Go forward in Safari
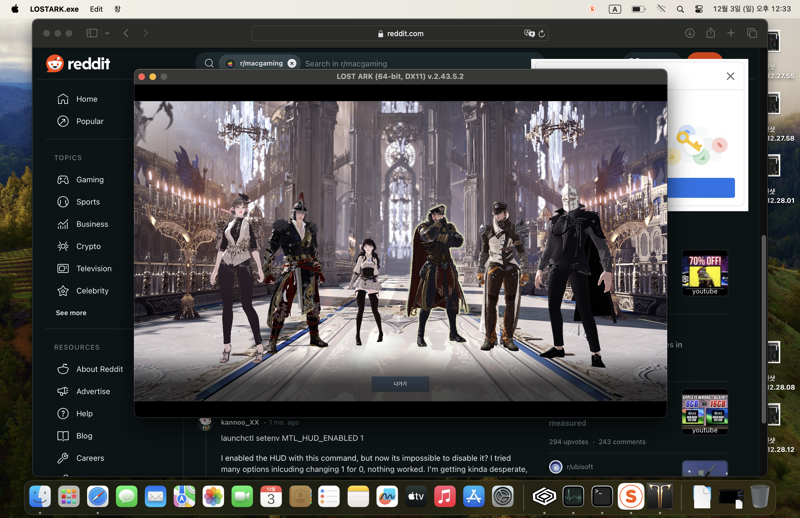800x518 pixels. click(146, 33)
